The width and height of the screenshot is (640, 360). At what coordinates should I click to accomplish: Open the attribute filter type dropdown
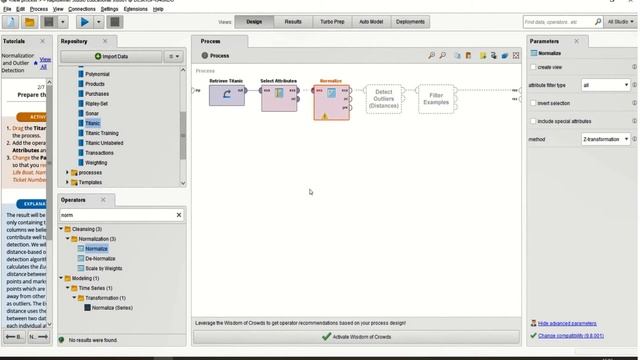pyautogui.click(x=606, y=85)
